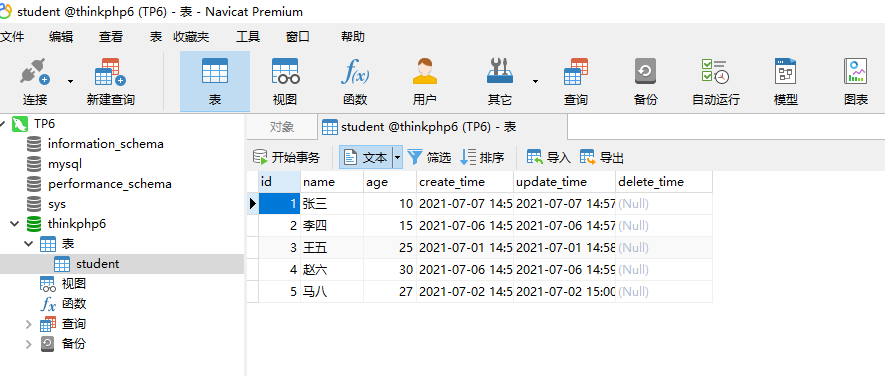The width and height of the screenshot is (885, 376).
Task: Open the 用户 user management icon
Action: click(x=424, y=82)
